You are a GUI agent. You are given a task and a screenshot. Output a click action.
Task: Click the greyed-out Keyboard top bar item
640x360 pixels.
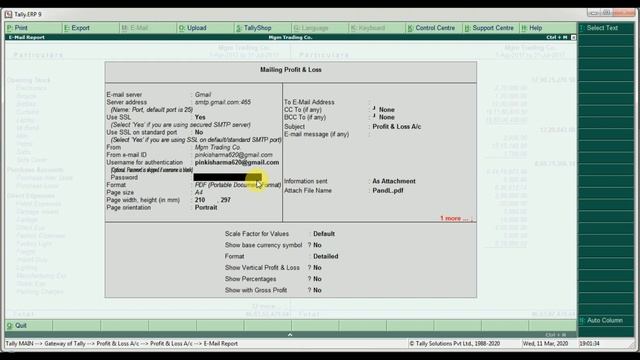tap(368, 28)
